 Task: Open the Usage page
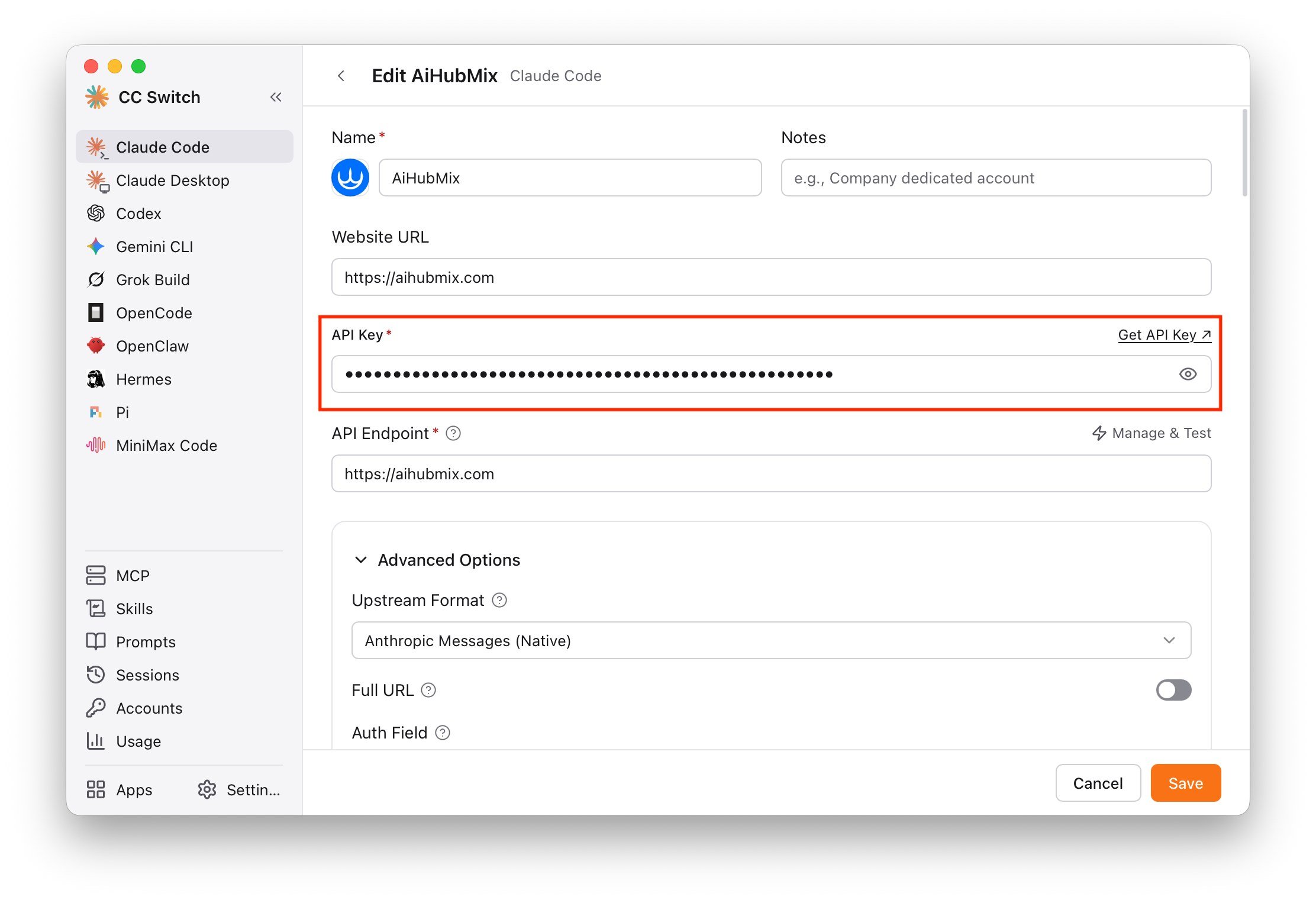coord(185,741)
